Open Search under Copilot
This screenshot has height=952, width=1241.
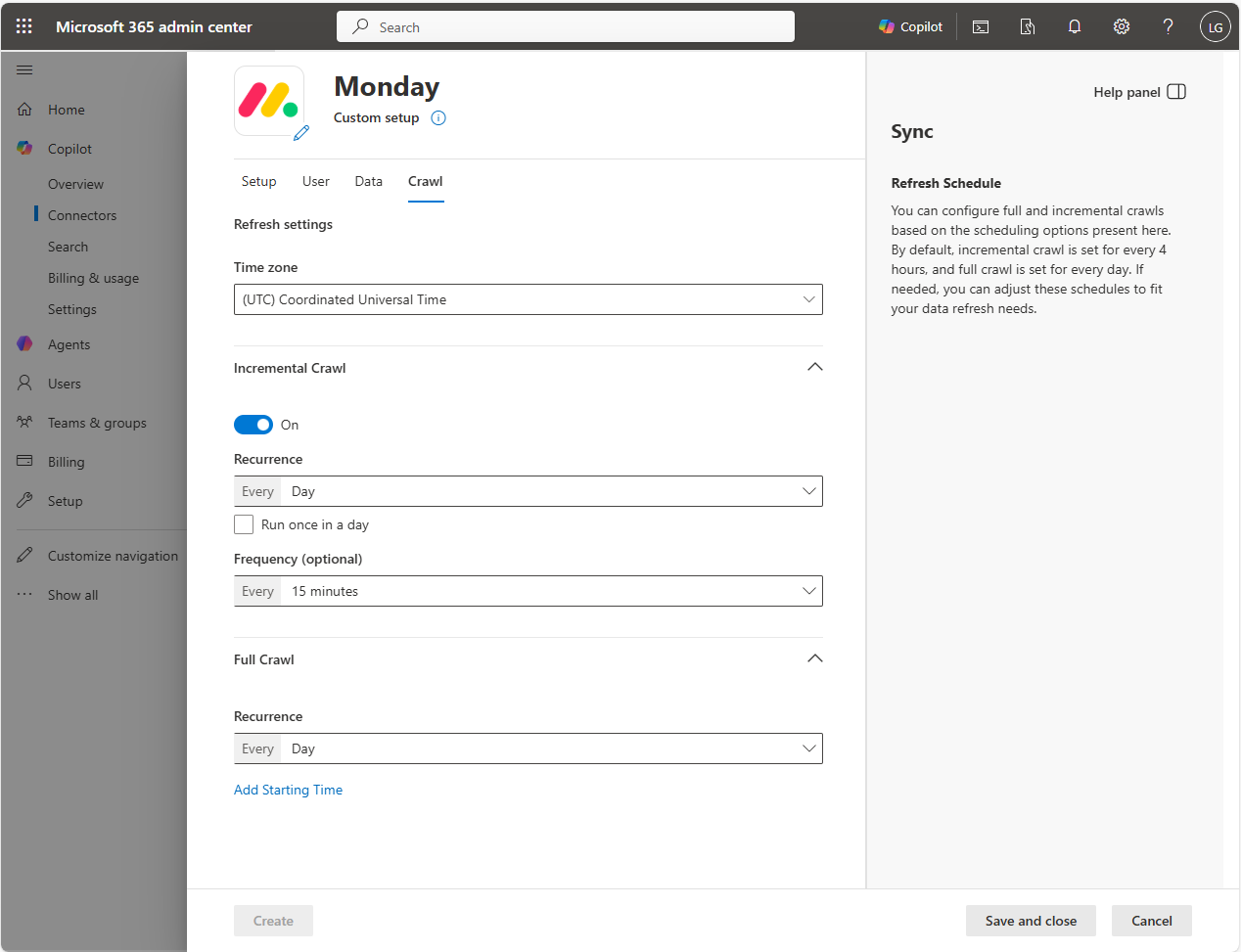(68, 247)
